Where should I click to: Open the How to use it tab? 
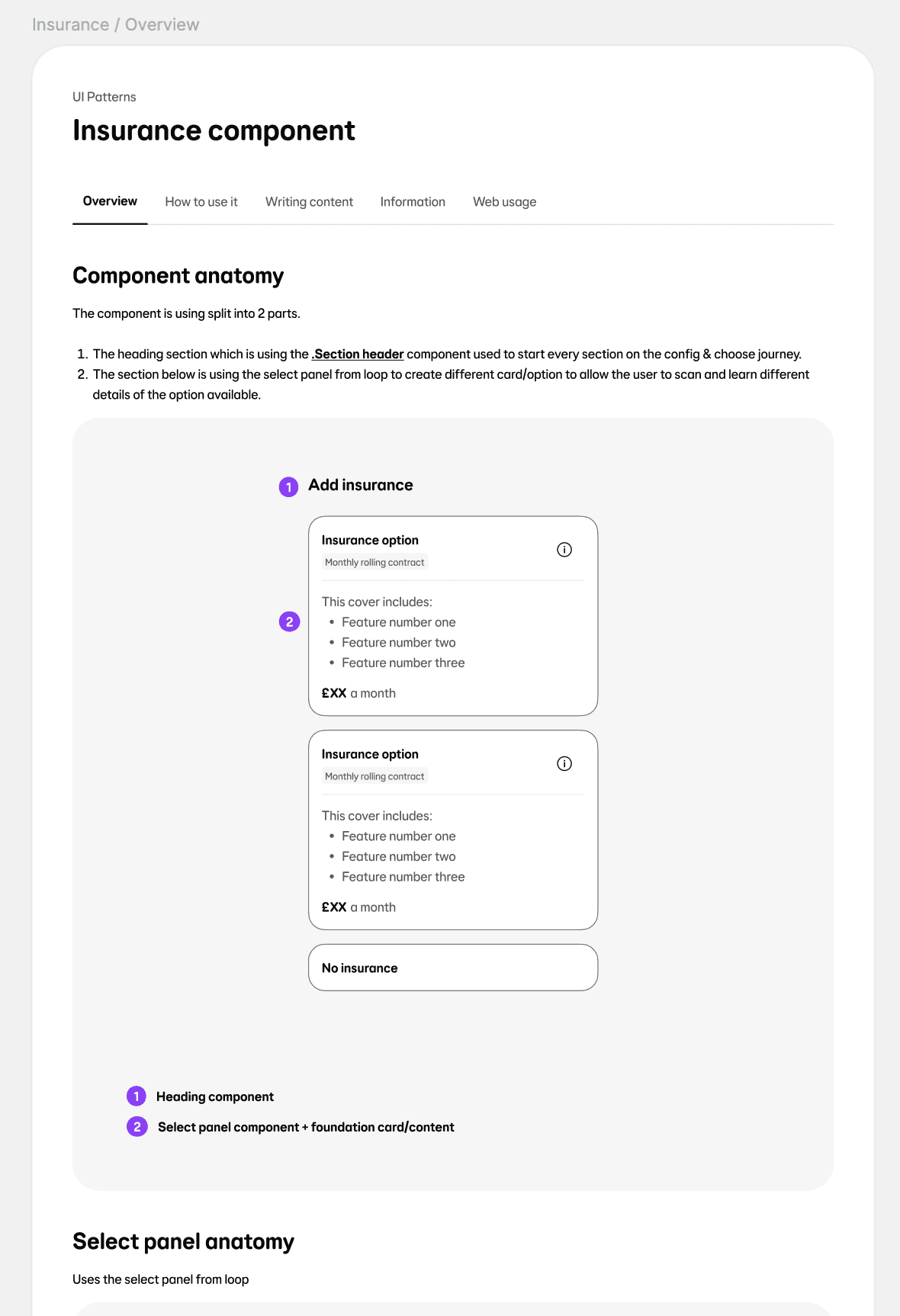tap(201, 202)
